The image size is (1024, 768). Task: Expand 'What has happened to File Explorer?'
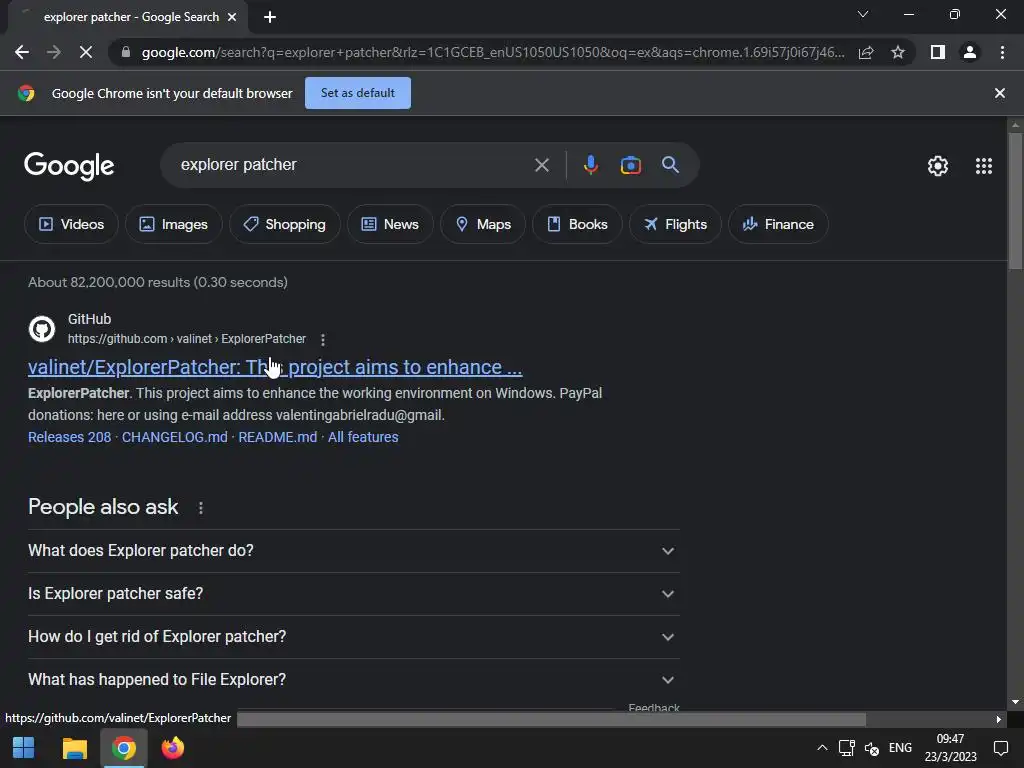click(353, 680)
